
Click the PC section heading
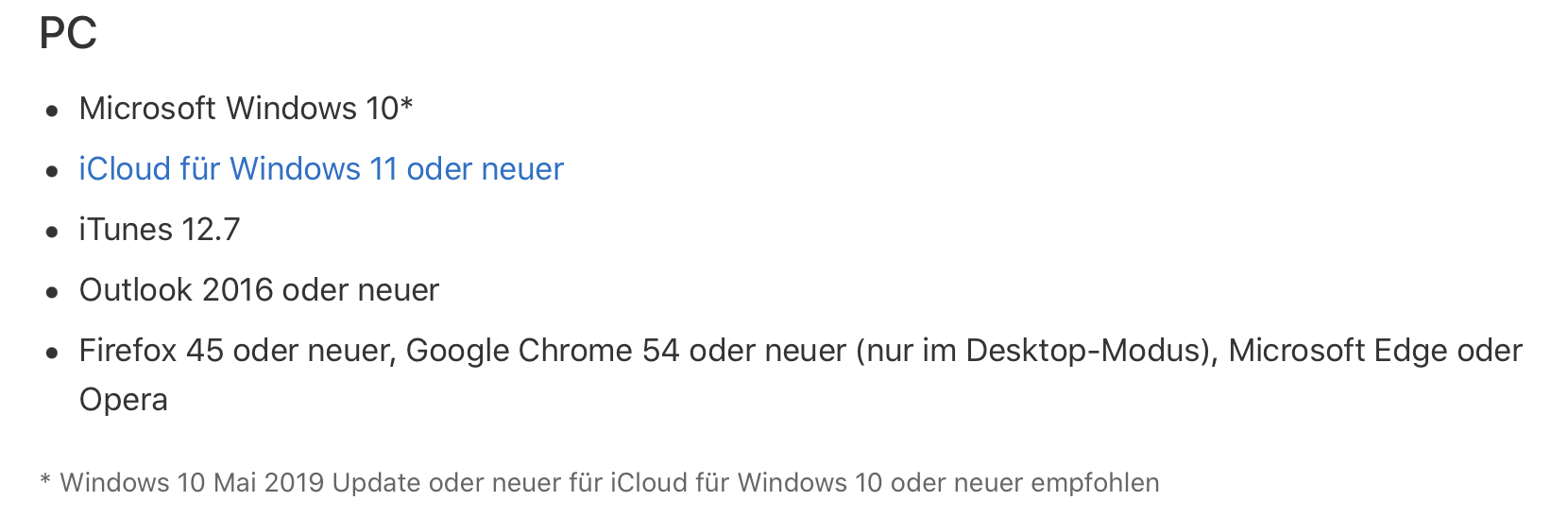pyautogui.click(x=68, y=34)
